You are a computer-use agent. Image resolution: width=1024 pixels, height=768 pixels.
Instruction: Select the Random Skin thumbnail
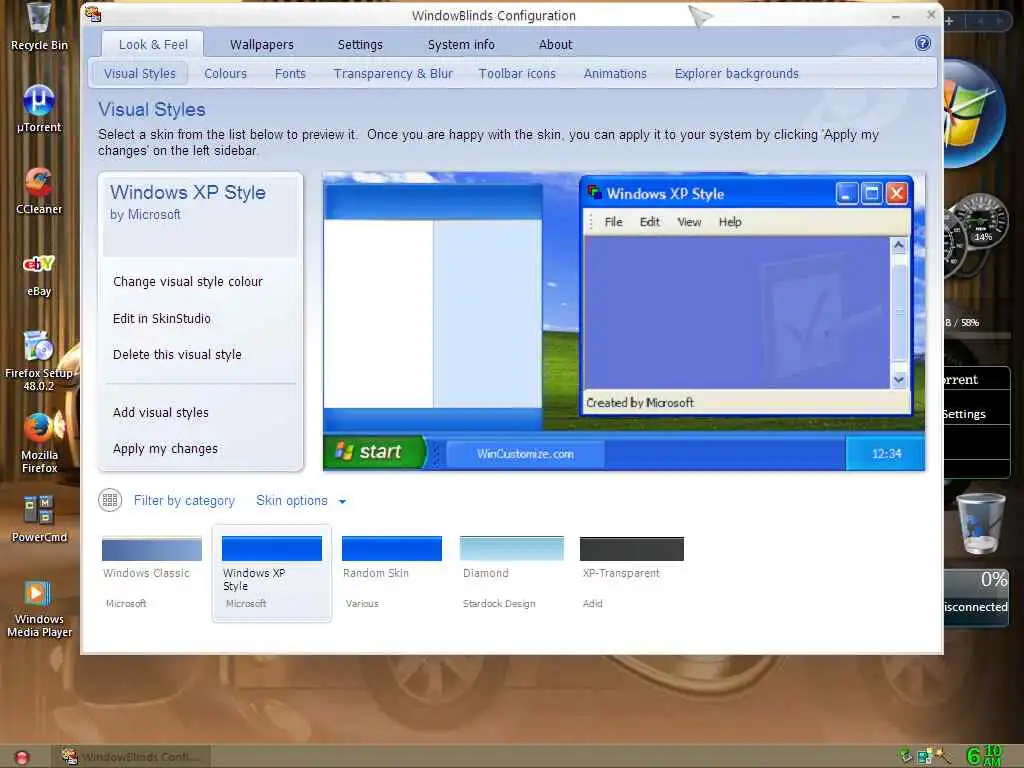pyautogui.click(x=392, y=572)
